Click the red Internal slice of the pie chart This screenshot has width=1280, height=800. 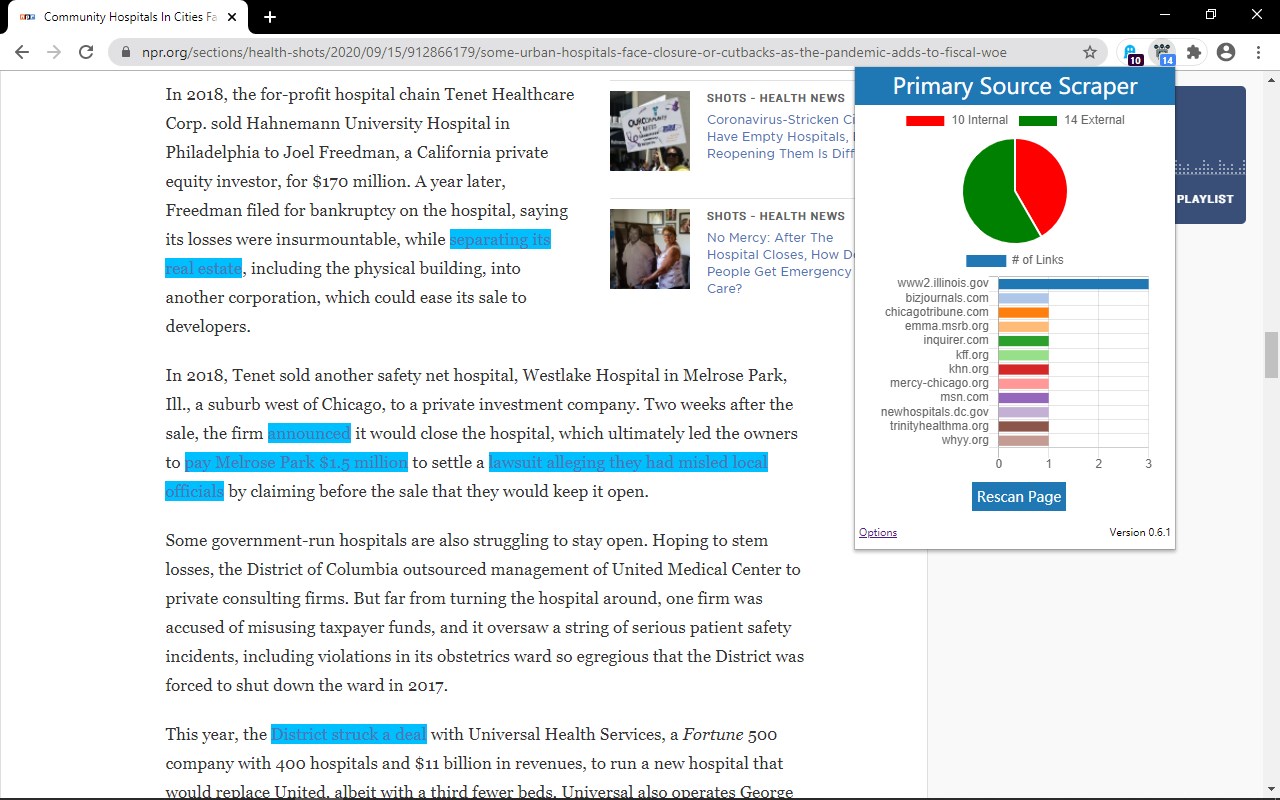1042,183
